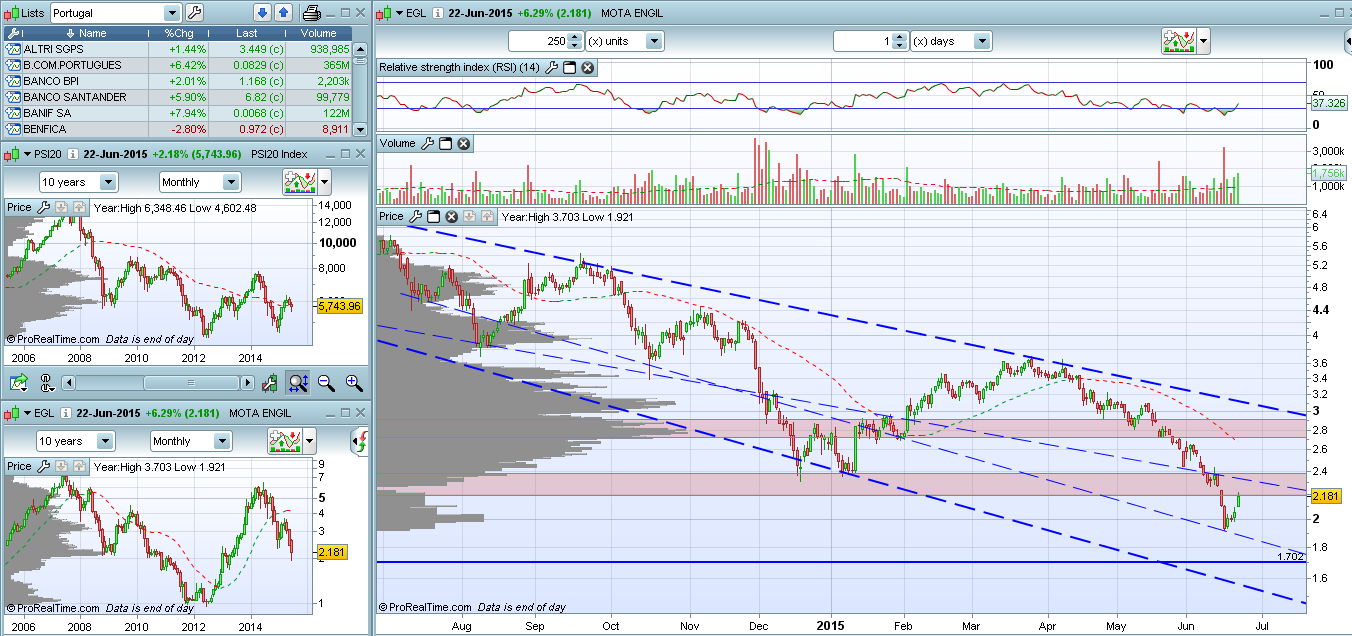The height and width of the screenshot is (636, 1352).
Task: Open small EGL 10 years dropdown
Action: 107,441
